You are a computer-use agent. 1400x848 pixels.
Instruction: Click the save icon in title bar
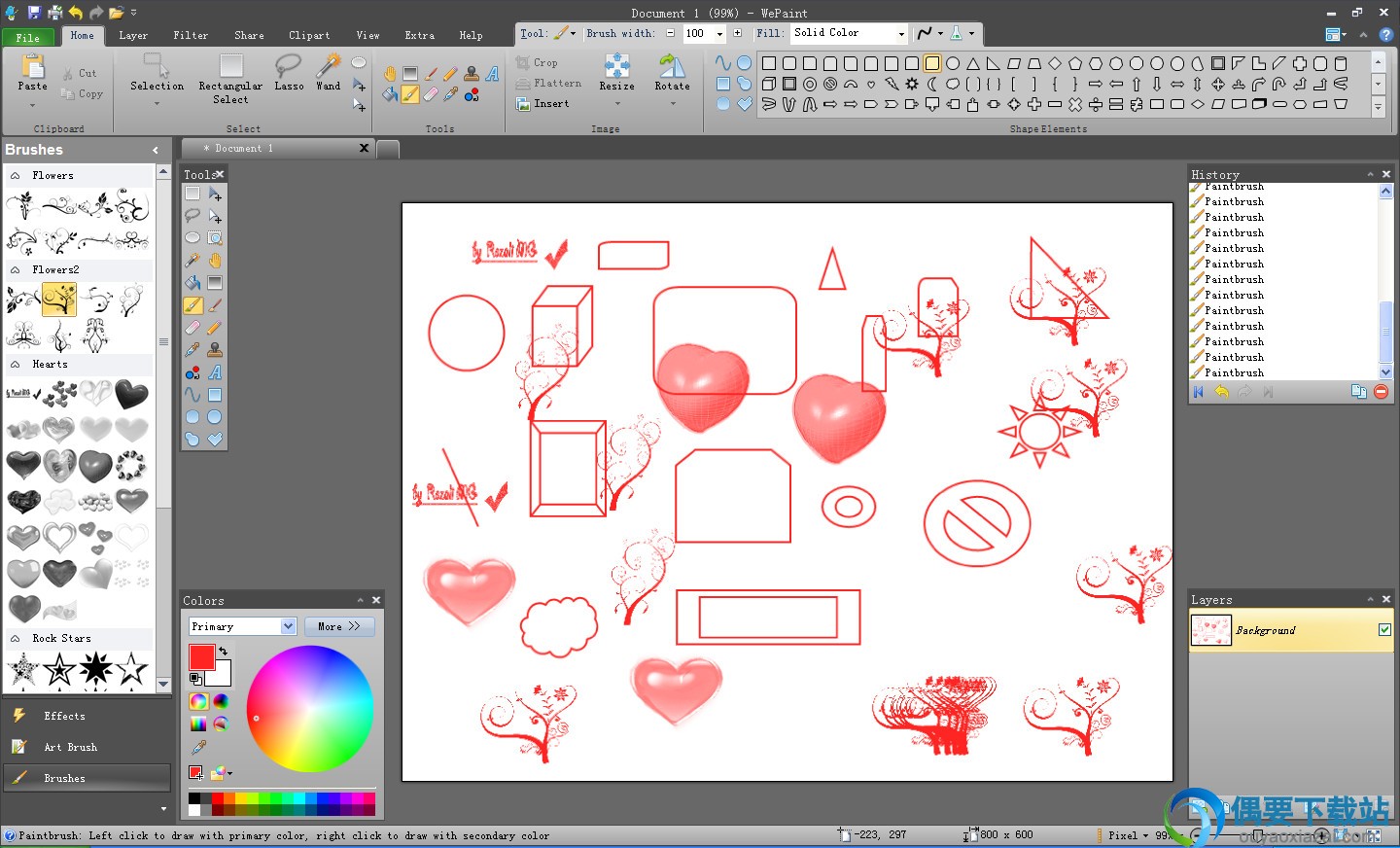coord(34,13)
